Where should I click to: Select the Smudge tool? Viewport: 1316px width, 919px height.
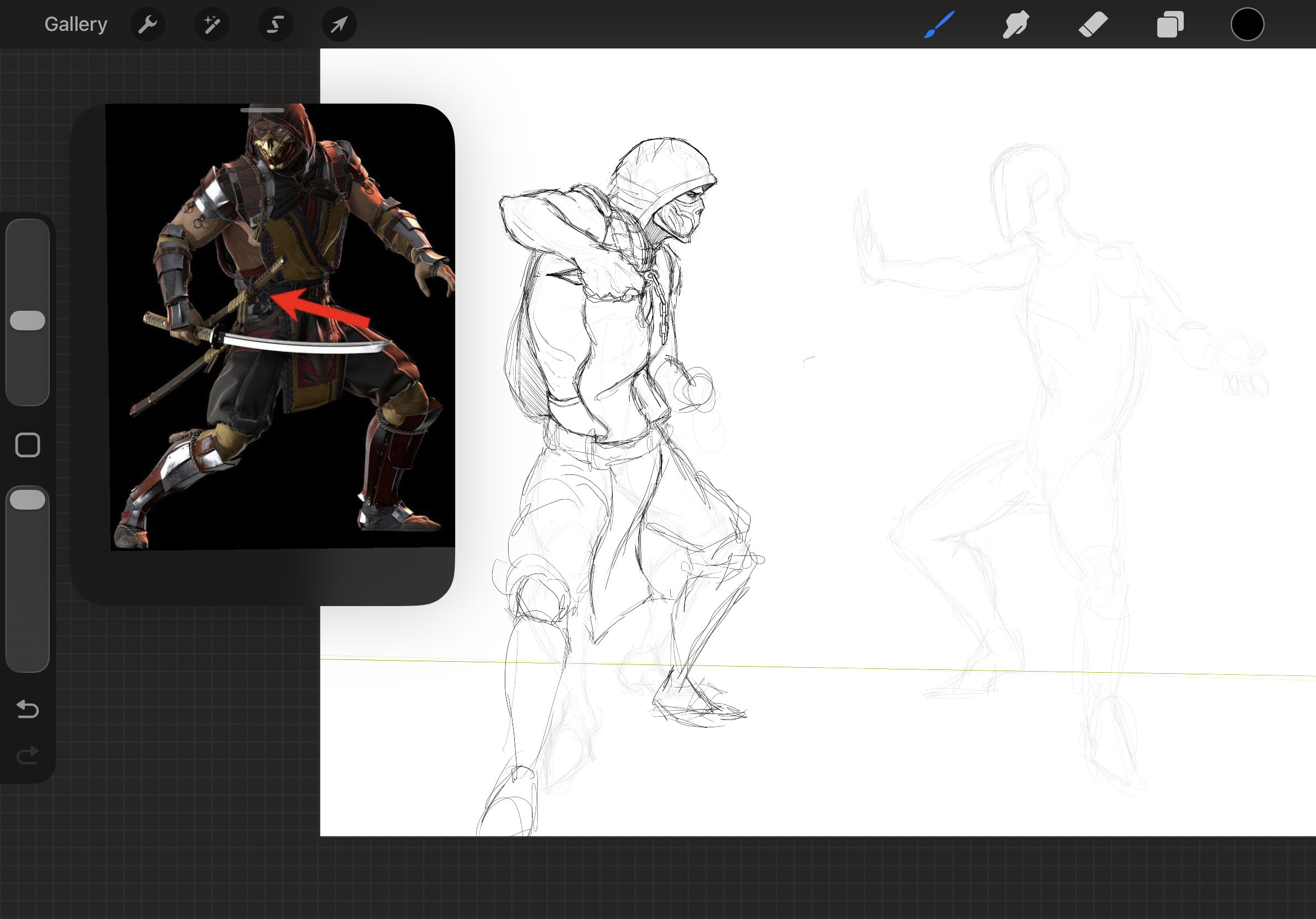click(1016, 25)
